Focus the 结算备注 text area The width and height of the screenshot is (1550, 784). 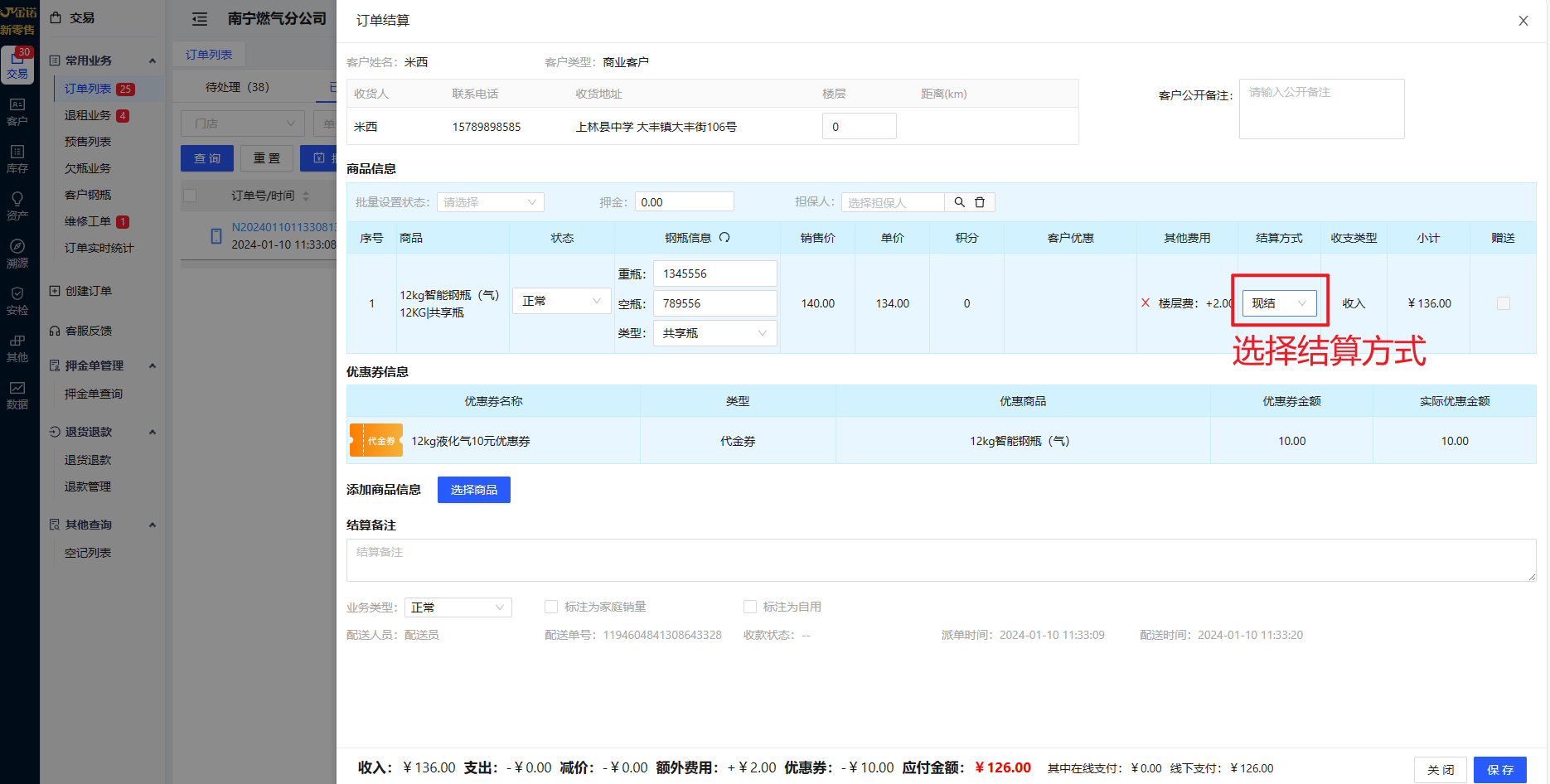pos(942,560)
